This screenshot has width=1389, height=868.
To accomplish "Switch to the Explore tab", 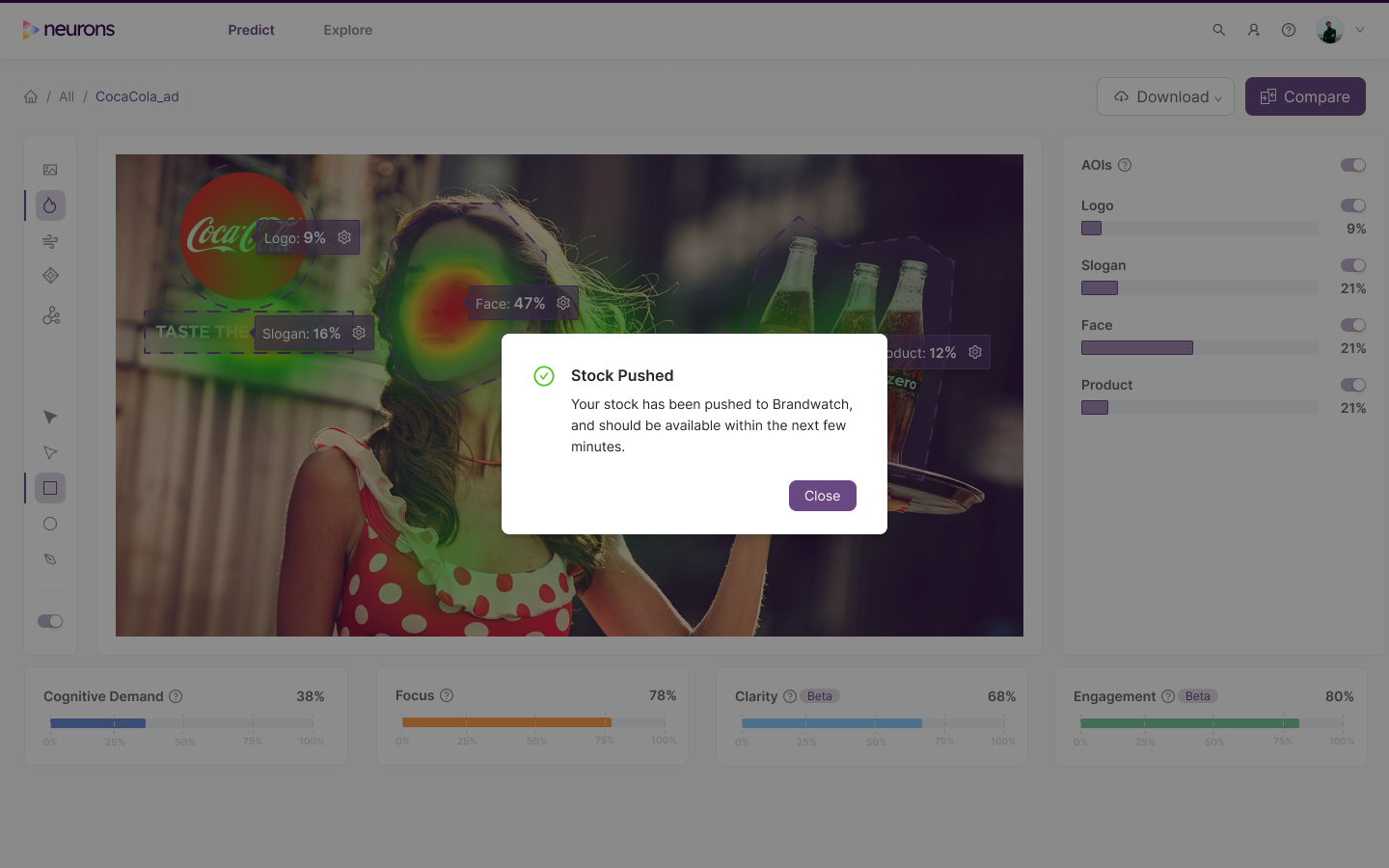I will point(348,30).
